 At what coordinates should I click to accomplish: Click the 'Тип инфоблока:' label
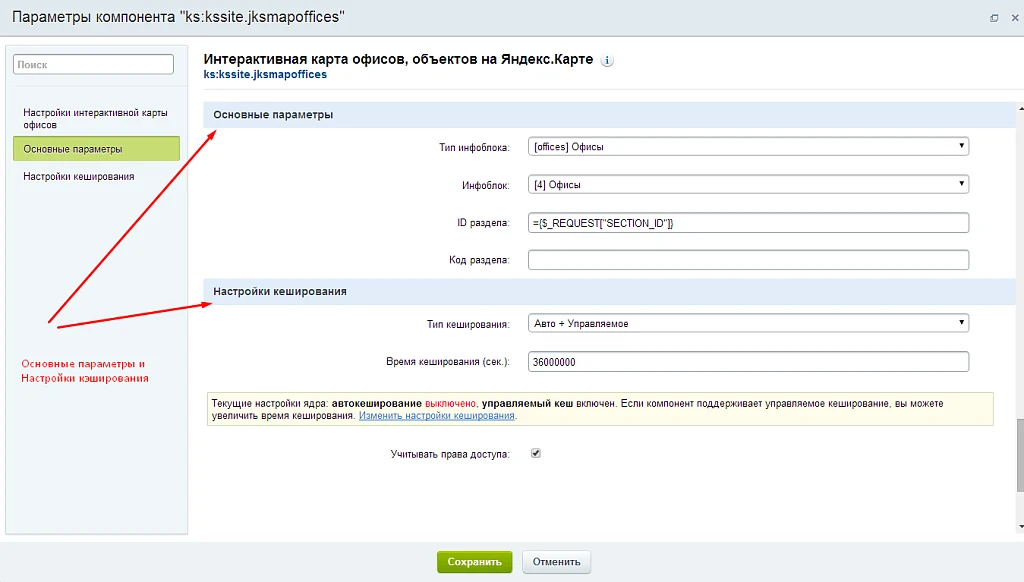tap(474, 148)
